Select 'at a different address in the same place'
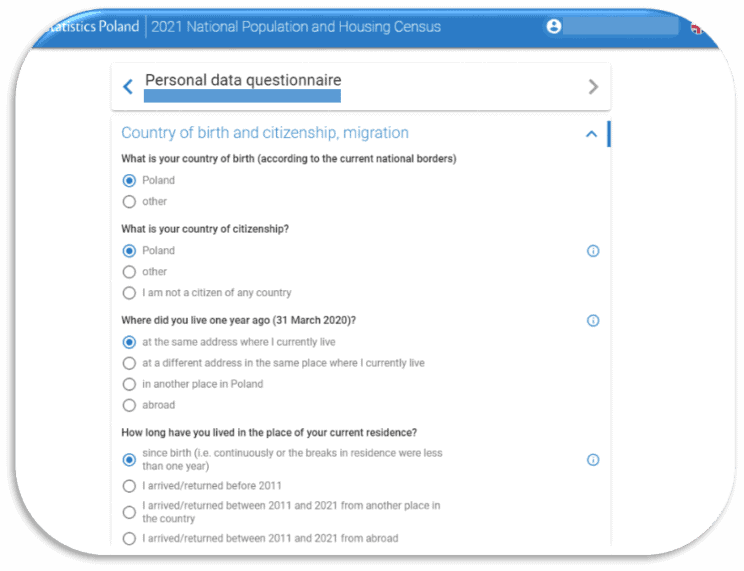Image resolution: width=744 pixels, height=571 pixels. click(129, 363)
